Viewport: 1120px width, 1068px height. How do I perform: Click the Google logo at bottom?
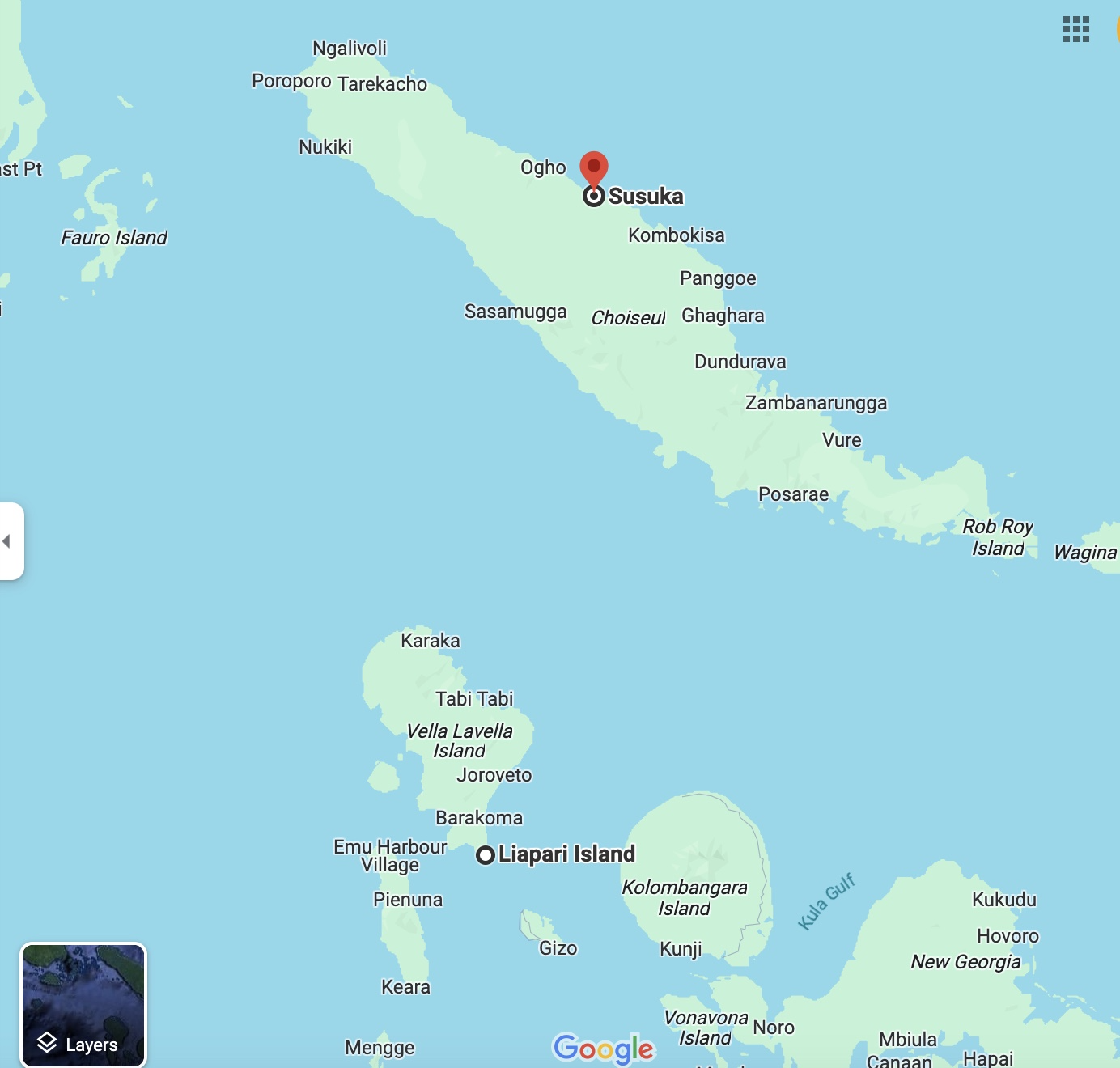604,1049
